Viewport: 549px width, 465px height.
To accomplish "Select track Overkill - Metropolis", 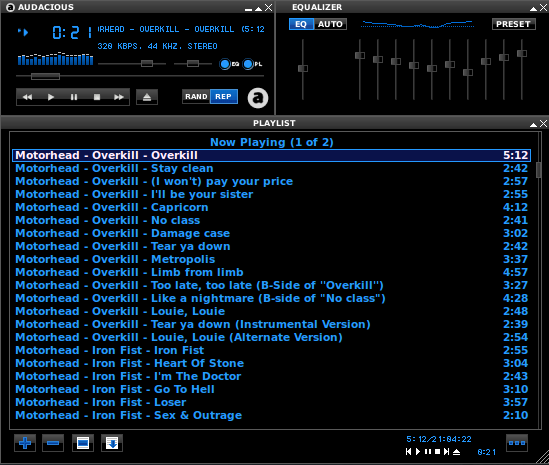I will click(x=271, y=259).
